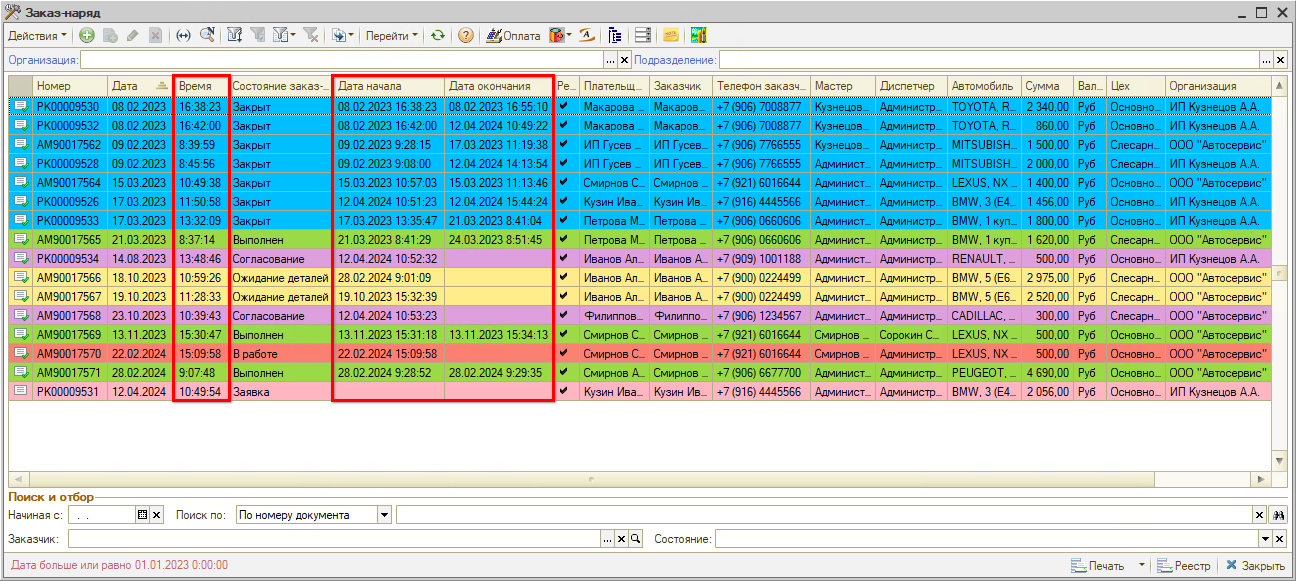Click the green Add new order icon
1296x581 pixels.
click(87, 35)
